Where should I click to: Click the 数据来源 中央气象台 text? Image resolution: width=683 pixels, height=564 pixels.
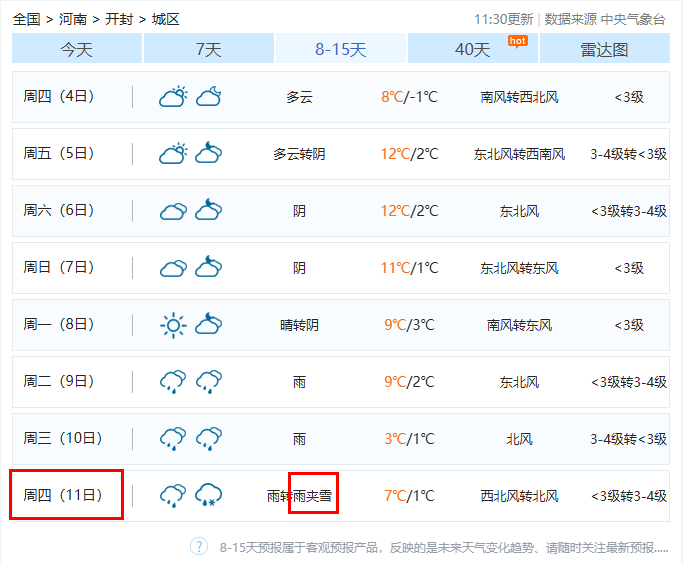click(605, 19)
